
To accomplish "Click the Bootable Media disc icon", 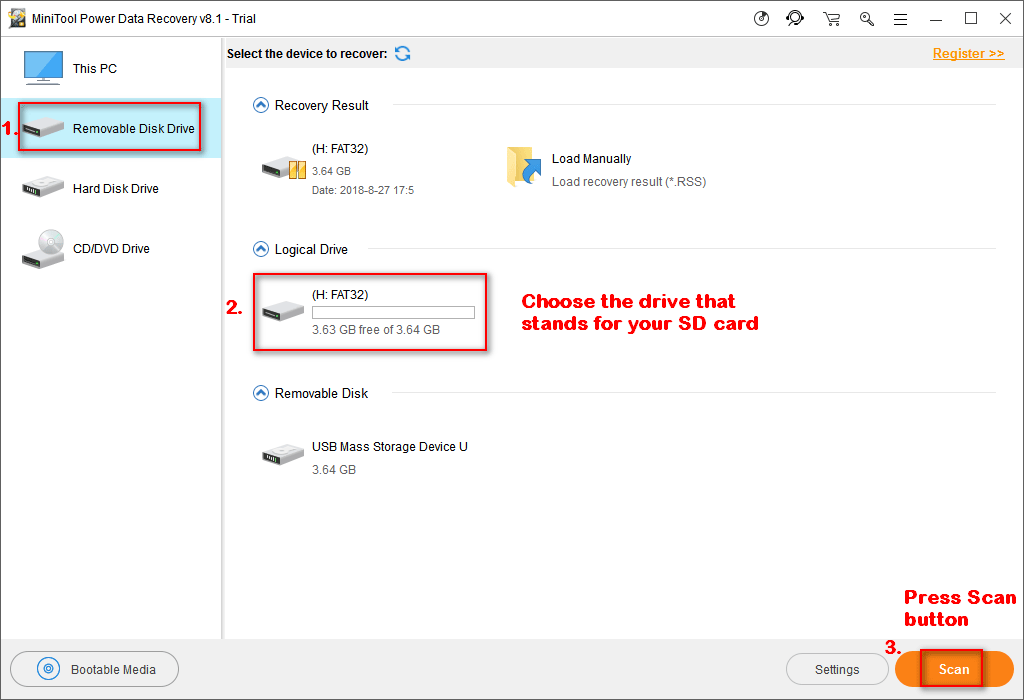I will [48, 669].
